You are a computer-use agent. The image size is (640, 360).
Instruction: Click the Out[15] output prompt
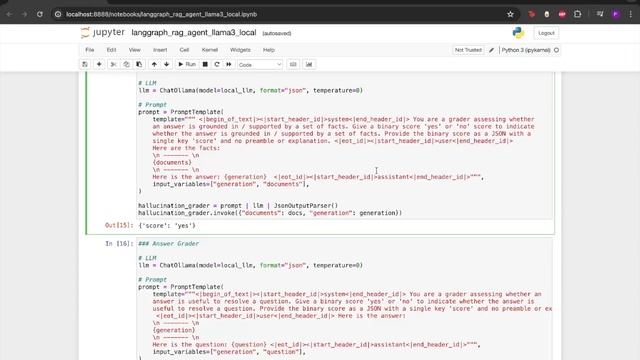(119, 225)
